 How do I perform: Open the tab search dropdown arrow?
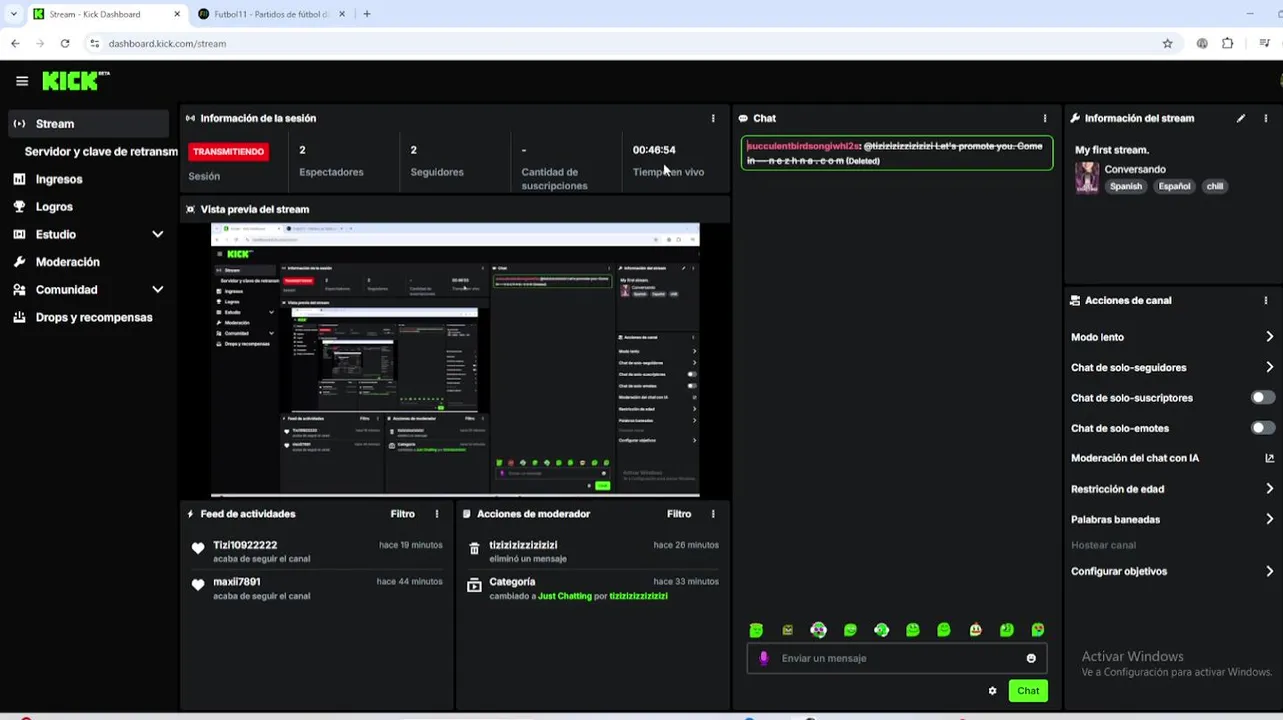click(13, 14)
